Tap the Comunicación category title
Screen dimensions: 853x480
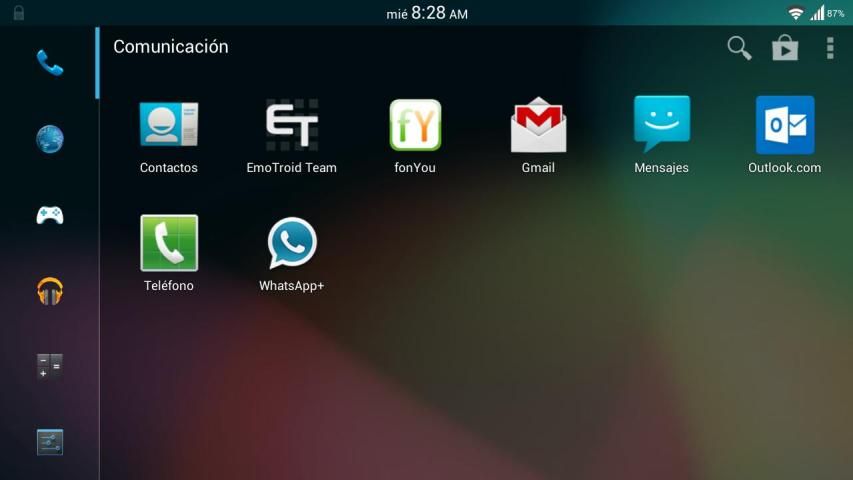pos(171,47)
